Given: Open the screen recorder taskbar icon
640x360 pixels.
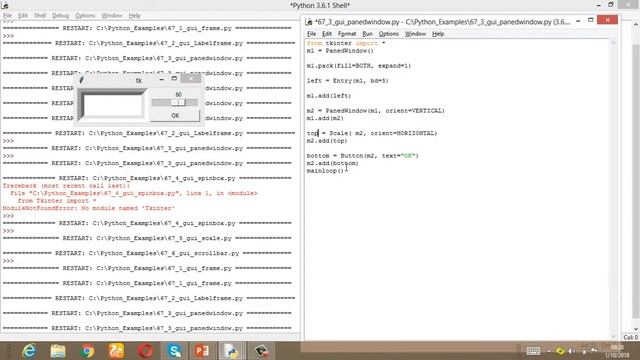Looking at the screenshot, I should pos(261,351).
